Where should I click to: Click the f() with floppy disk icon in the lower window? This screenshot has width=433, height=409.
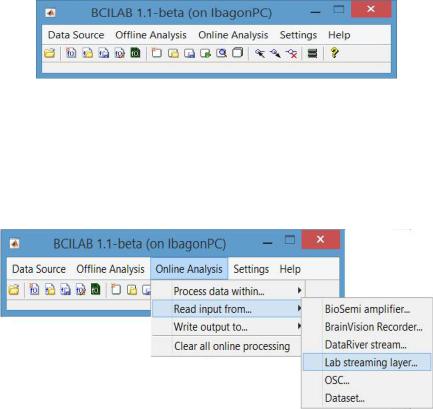click(65, 290)
